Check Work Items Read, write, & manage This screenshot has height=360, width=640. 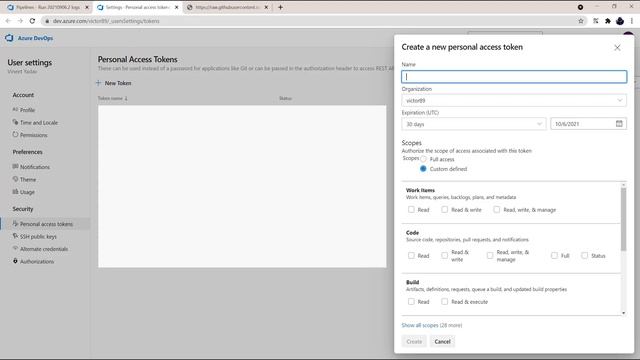[x=496, y=209]
